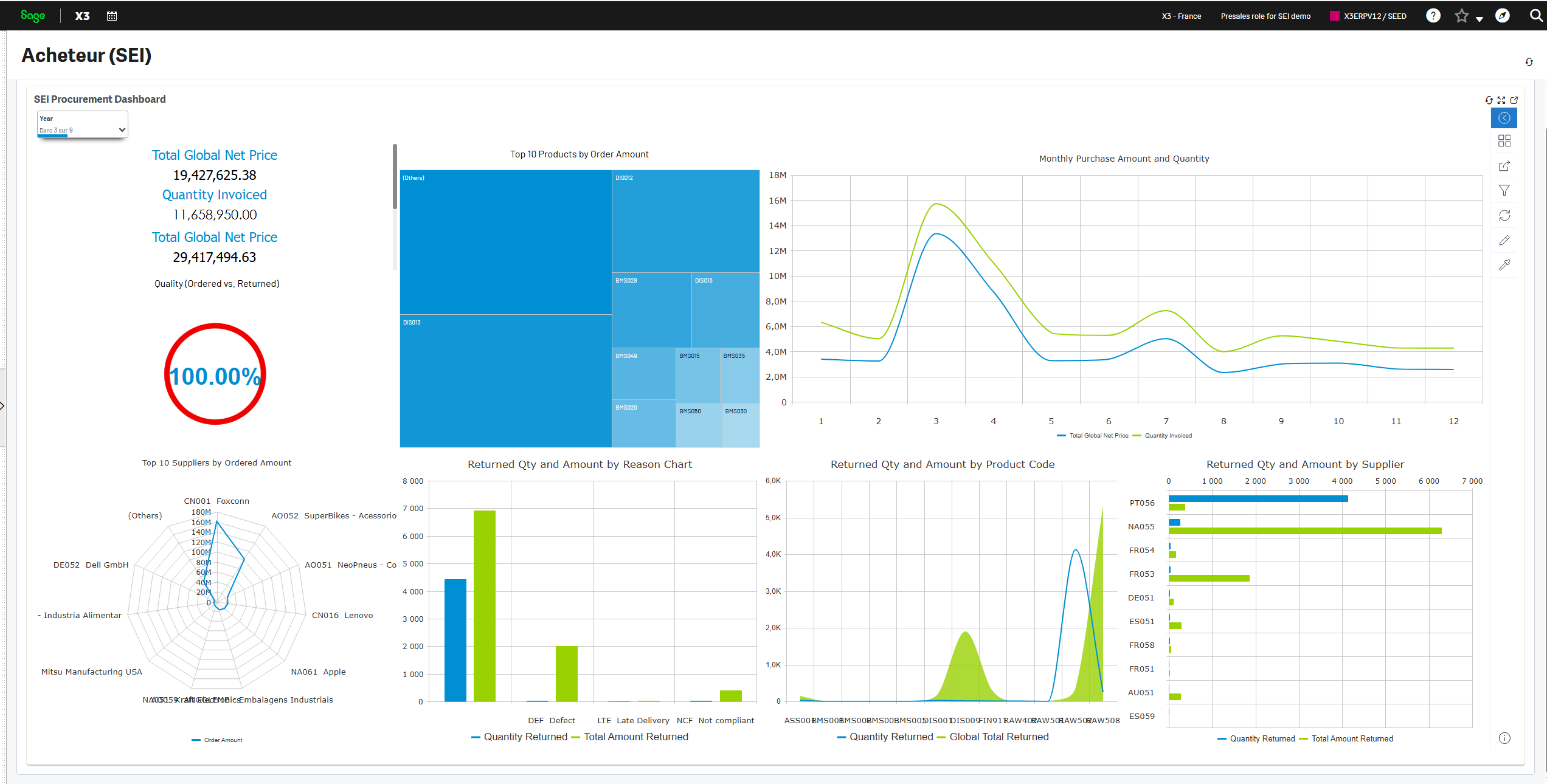Click the PT056 blue quantity bar
1547x784 pixels.
(x=1258, y=499)
